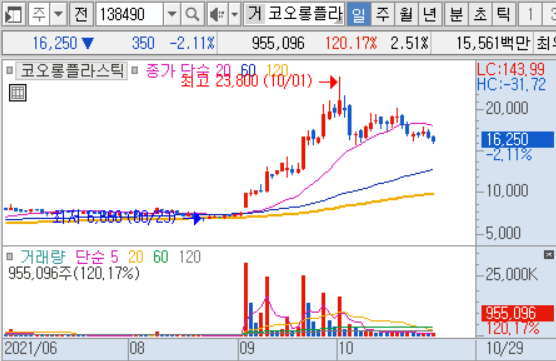Click the 20-day moving average legend number
This screenshot has height=361, width=556.
pos(223,70)
